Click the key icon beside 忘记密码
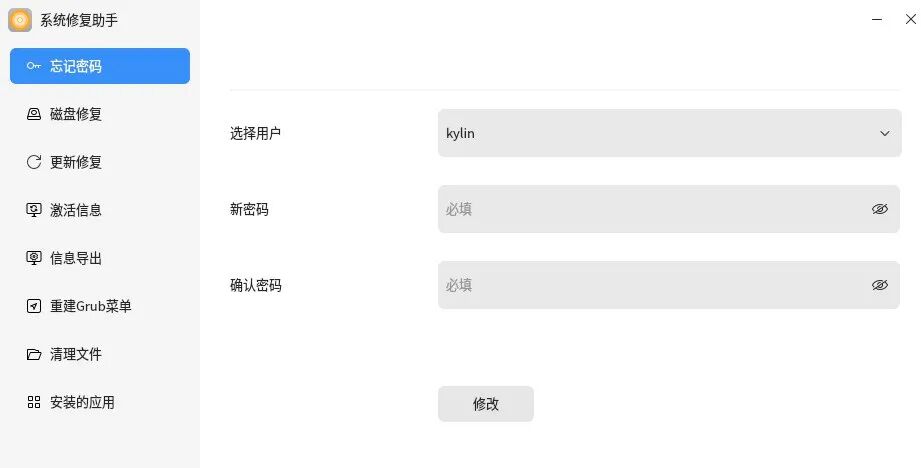 tap(33, 66)
